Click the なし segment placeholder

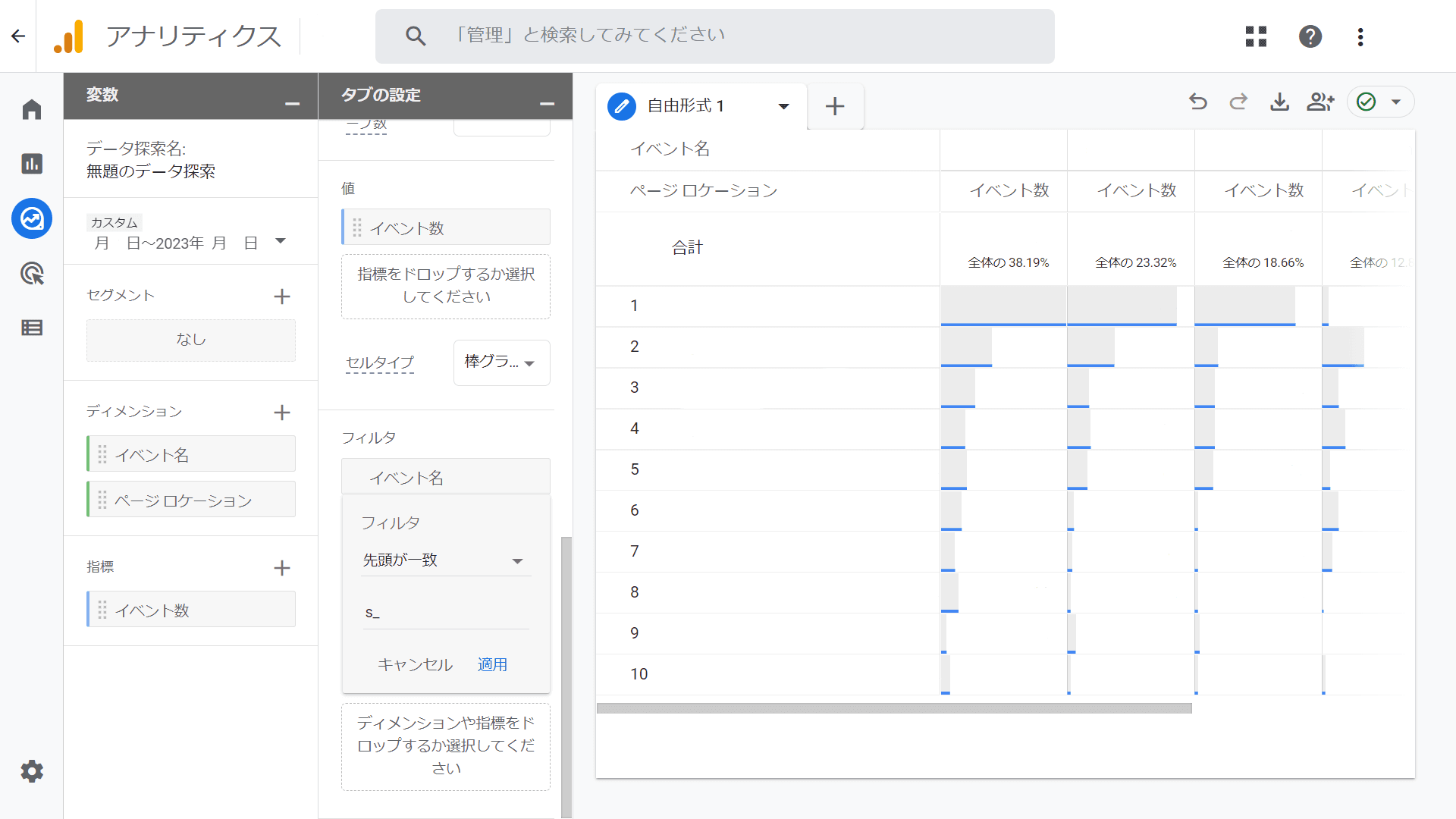[x=191, y=340]
